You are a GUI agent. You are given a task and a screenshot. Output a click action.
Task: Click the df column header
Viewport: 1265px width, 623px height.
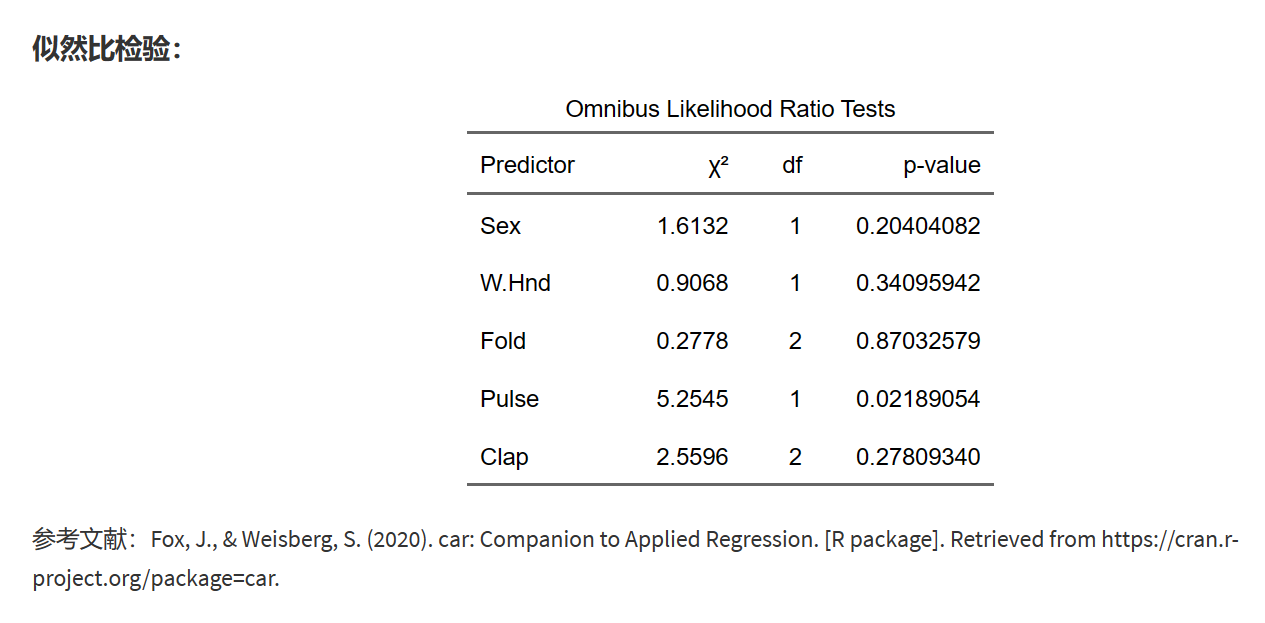click(792, 165)
